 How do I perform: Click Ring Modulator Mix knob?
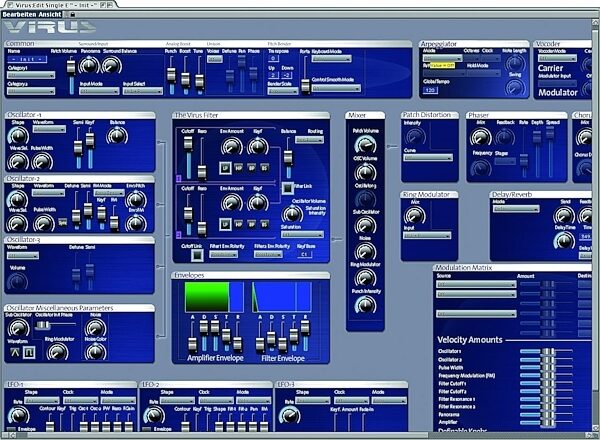coord(414,216)
